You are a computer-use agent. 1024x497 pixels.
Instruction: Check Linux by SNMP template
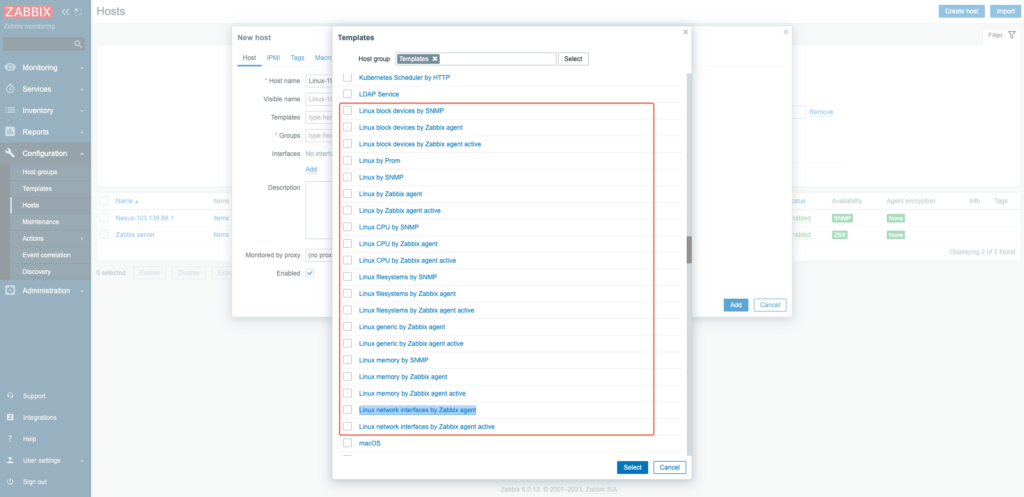(347, 177)
